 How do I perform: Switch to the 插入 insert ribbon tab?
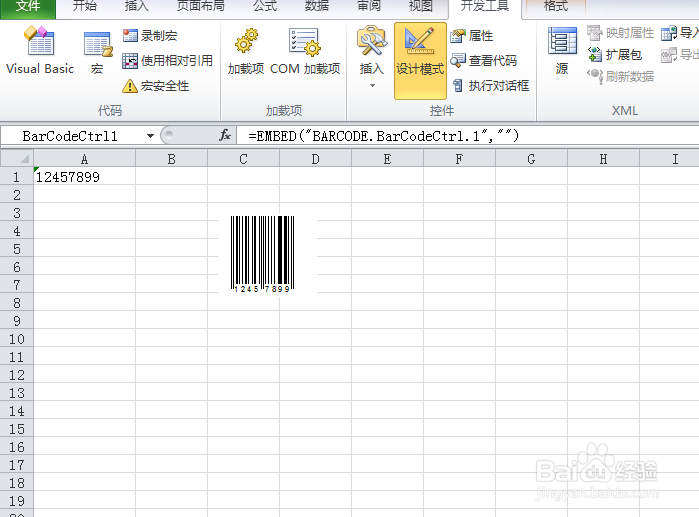(136, 6)
